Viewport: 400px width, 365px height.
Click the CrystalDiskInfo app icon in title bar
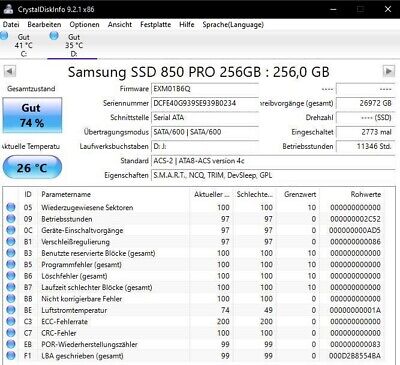click(x=8, y=9)
